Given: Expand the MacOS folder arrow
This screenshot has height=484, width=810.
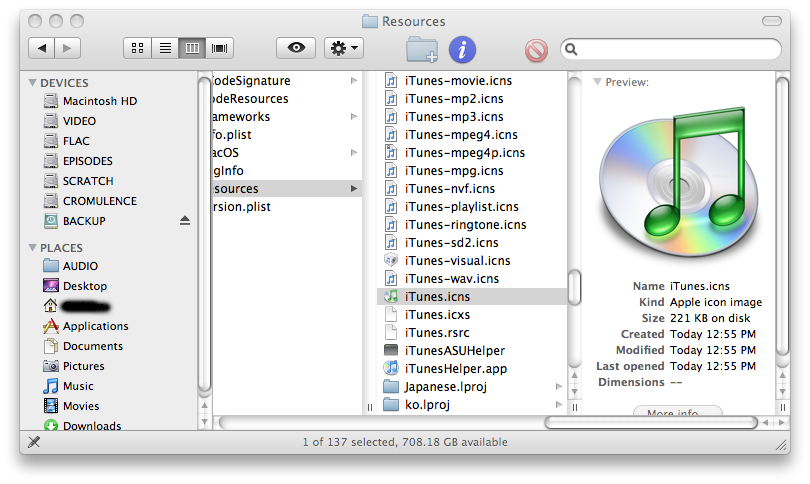Looking at the screenshot, I should coord(354,152).
